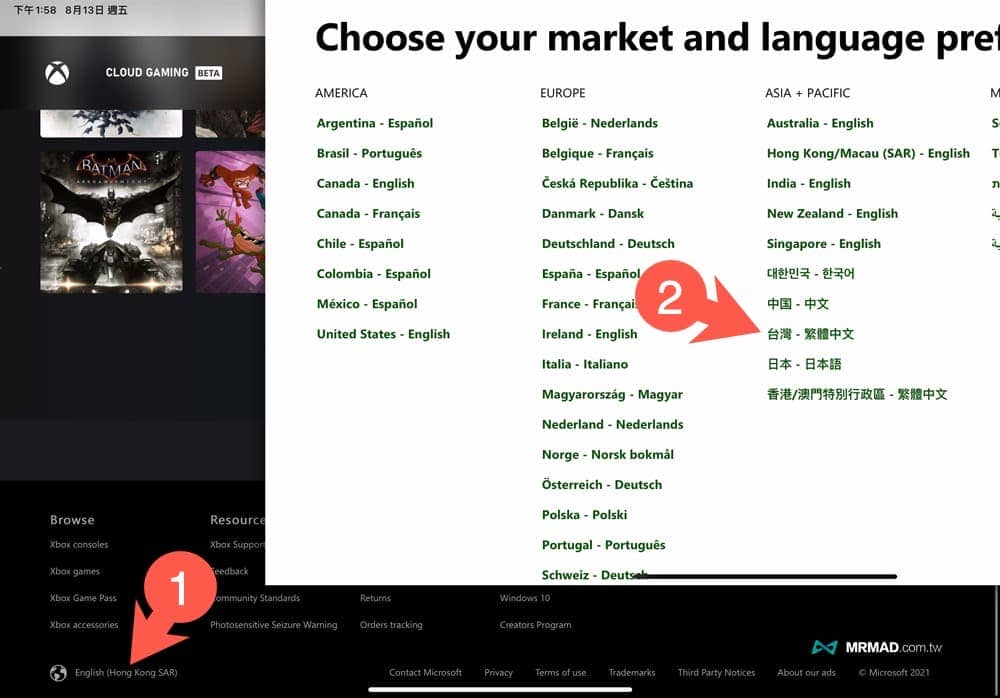Pick France - Français market
Viewport: 1000px width, 698px height.
[x=589, y=304]
